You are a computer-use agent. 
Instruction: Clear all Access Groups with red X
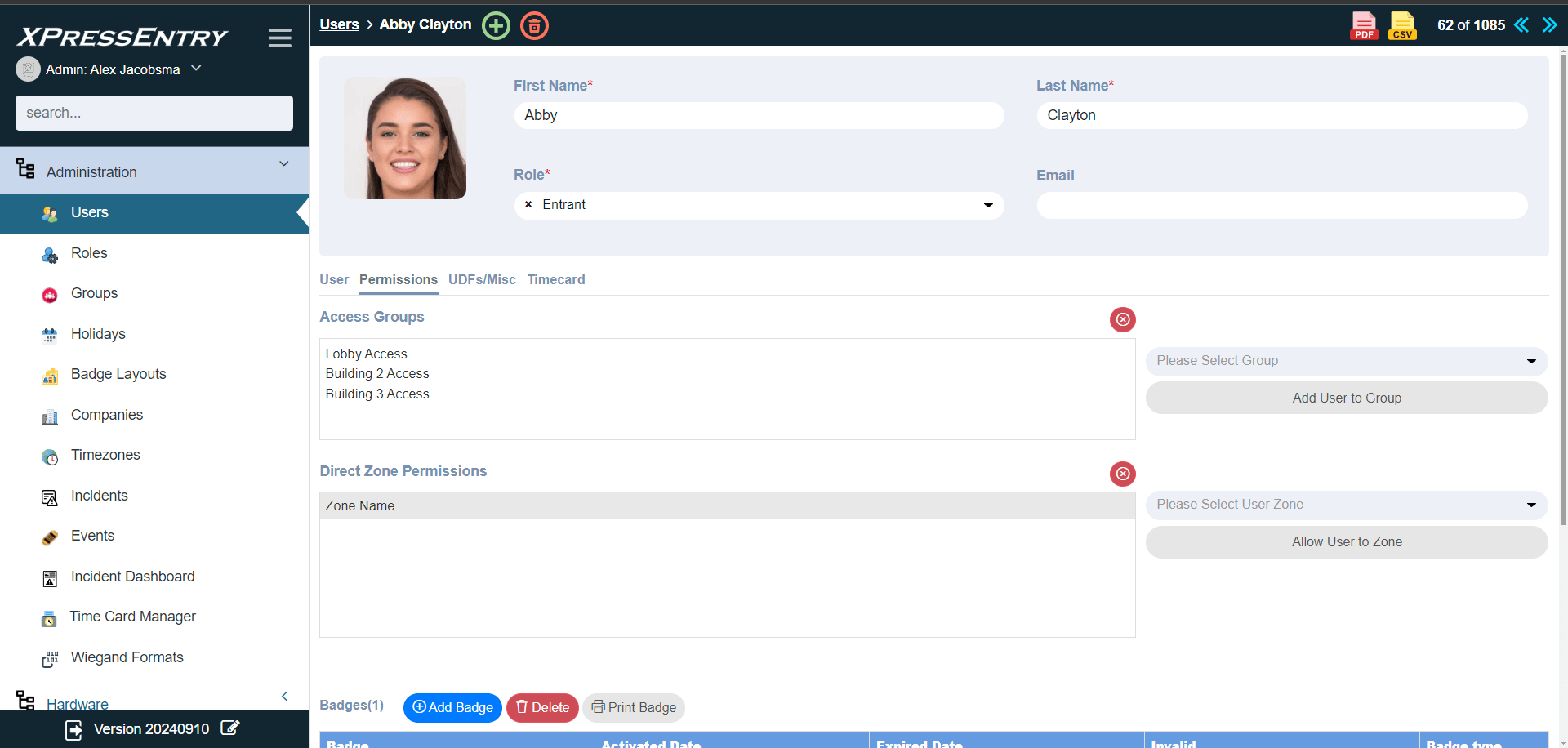coord(1122,319)
